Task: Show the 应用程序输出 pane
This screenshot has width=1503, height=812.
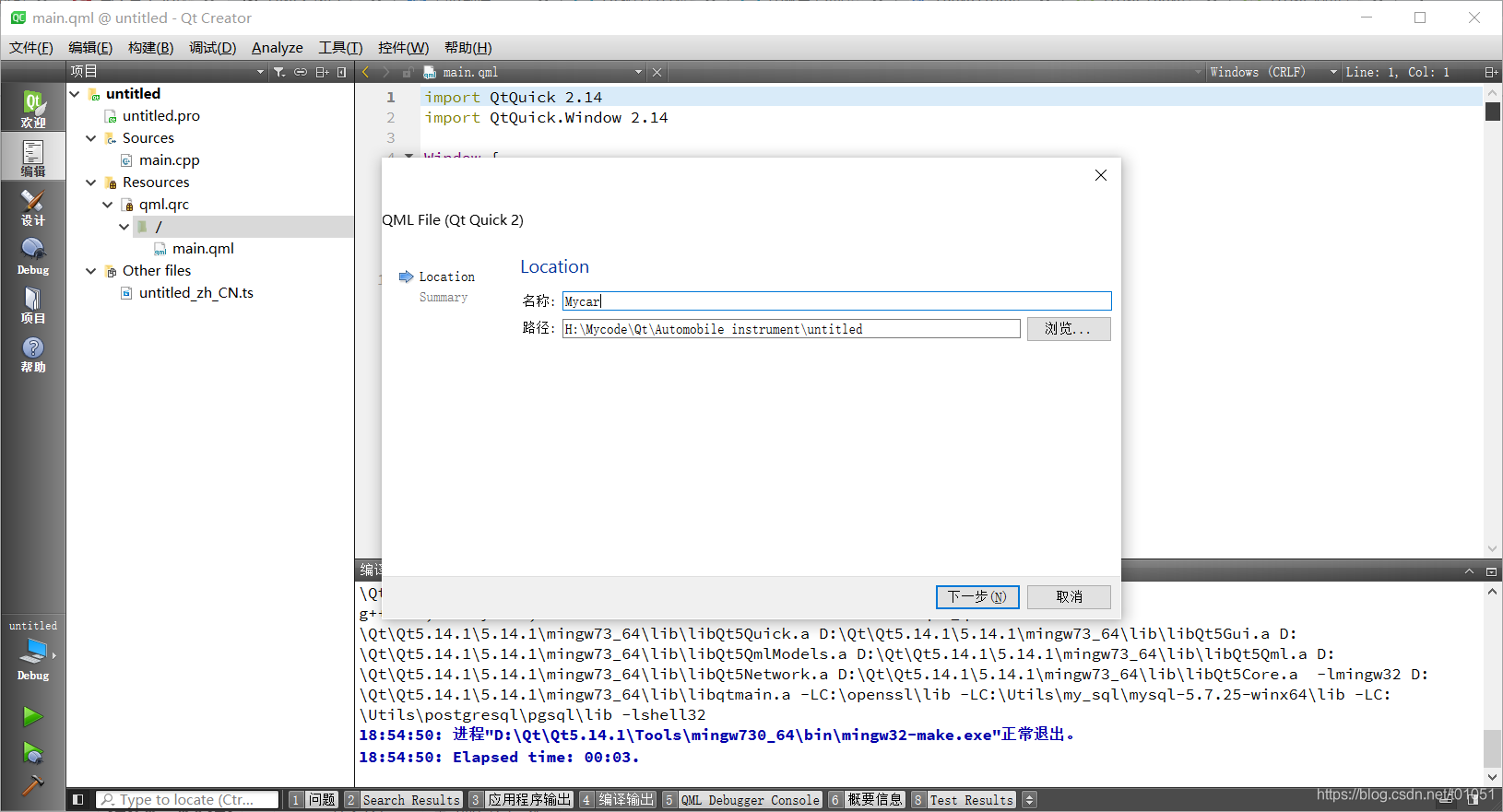Action: [521, 800]
